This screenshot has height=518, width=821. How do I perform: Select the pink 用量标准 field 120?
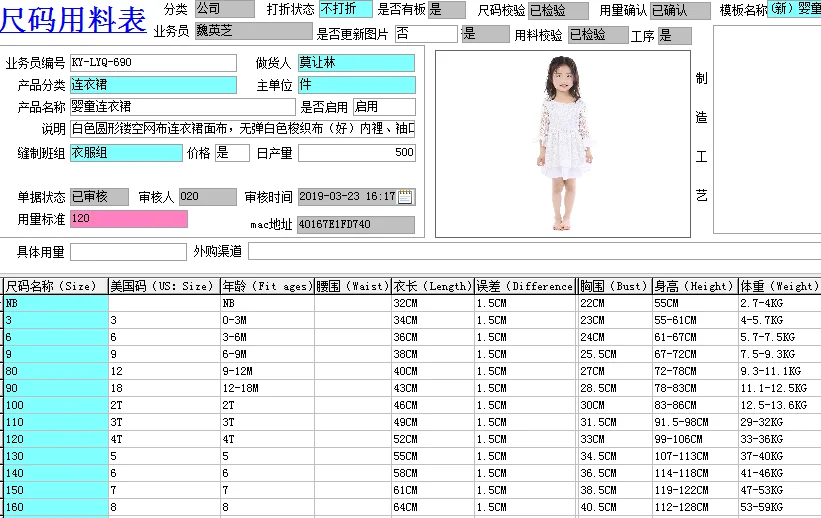(x=129, y=219)
